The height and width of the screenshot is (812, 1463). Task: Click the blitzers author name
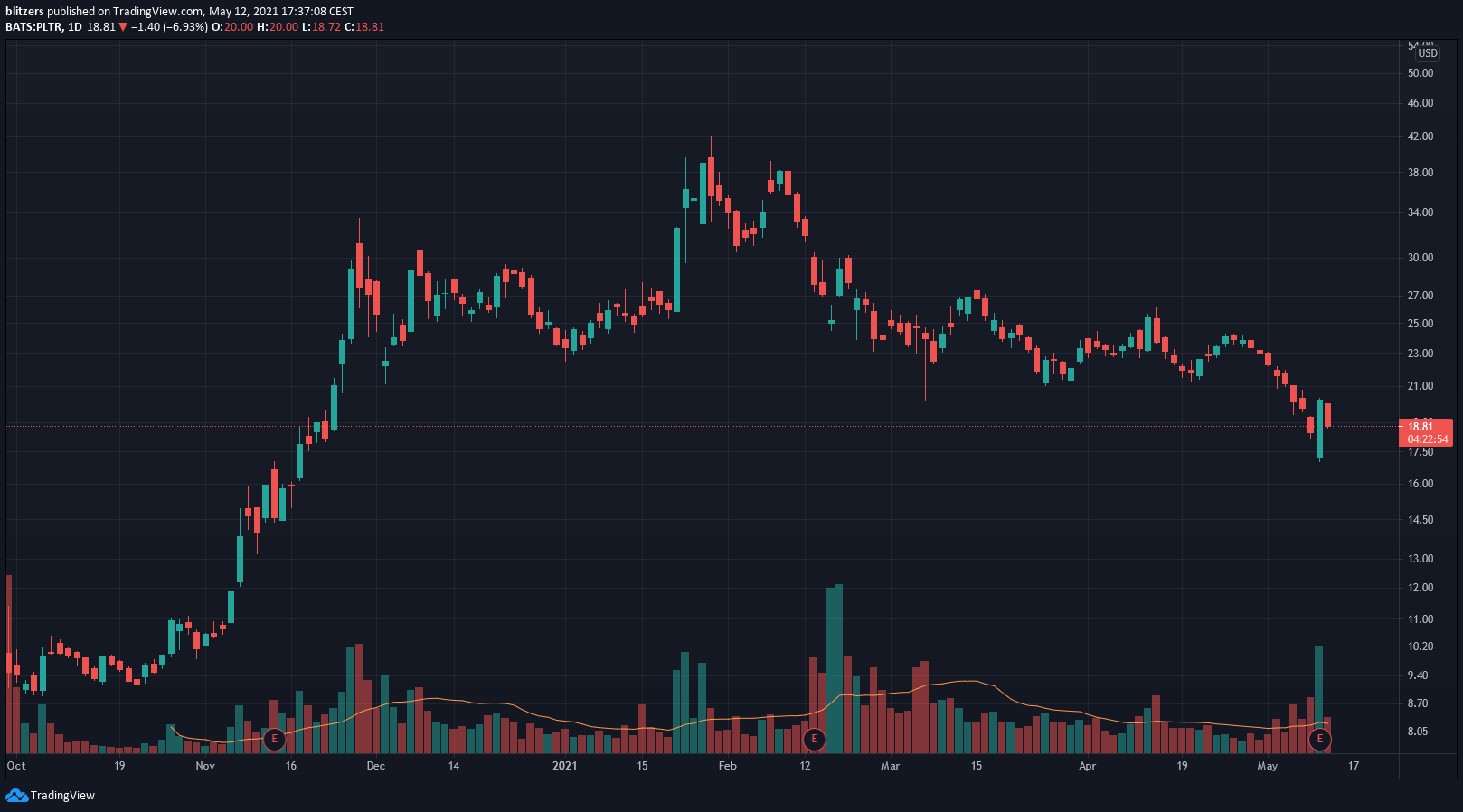click(x=24, y=12)
